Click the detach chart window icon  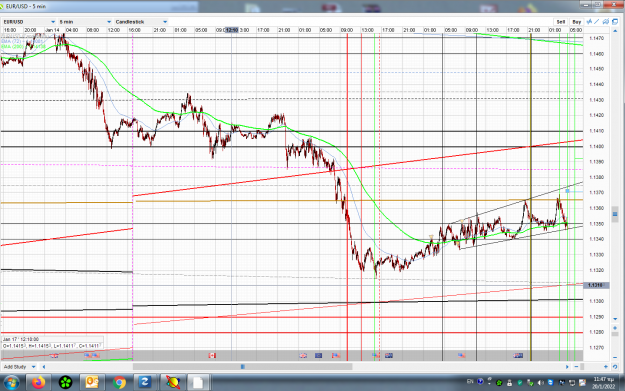point(615,22)
